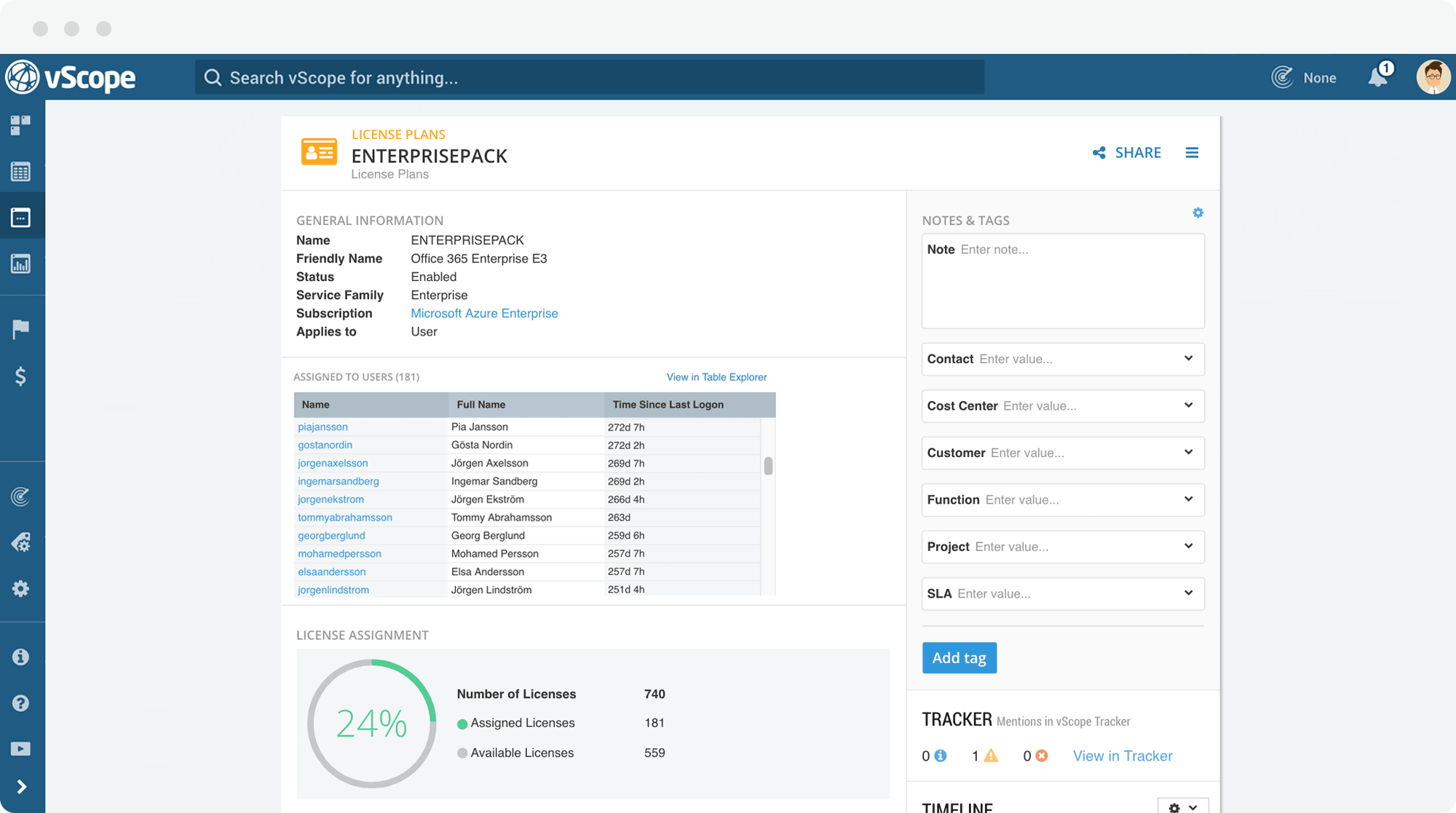The width and height of the screenshot is (1456, 813).
Task: Click the Notes & Tags settings gear
Action: tap(1198, 213)
